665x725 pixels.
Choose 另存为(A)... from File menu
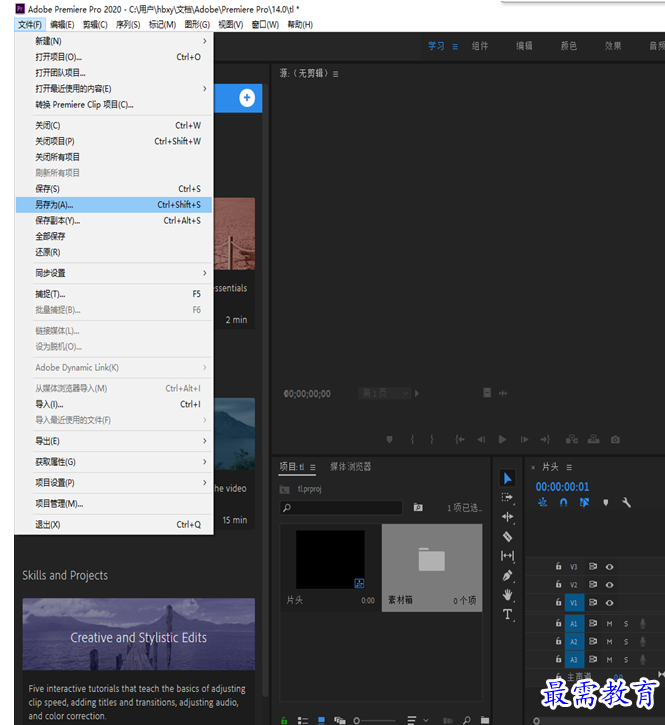pos(114,205)
